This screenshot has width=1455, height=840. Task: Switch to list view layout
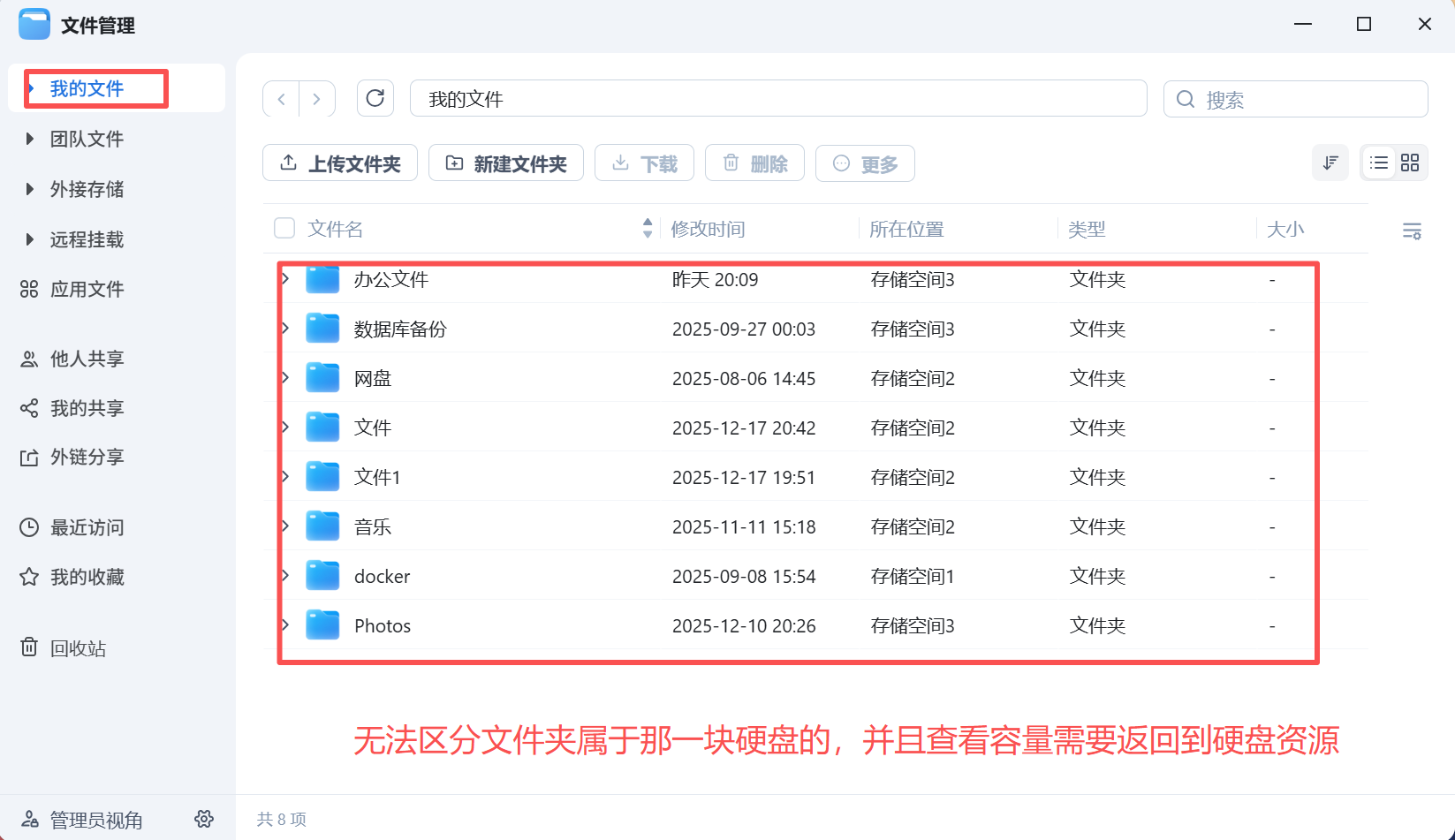[x=1379, y=163]
